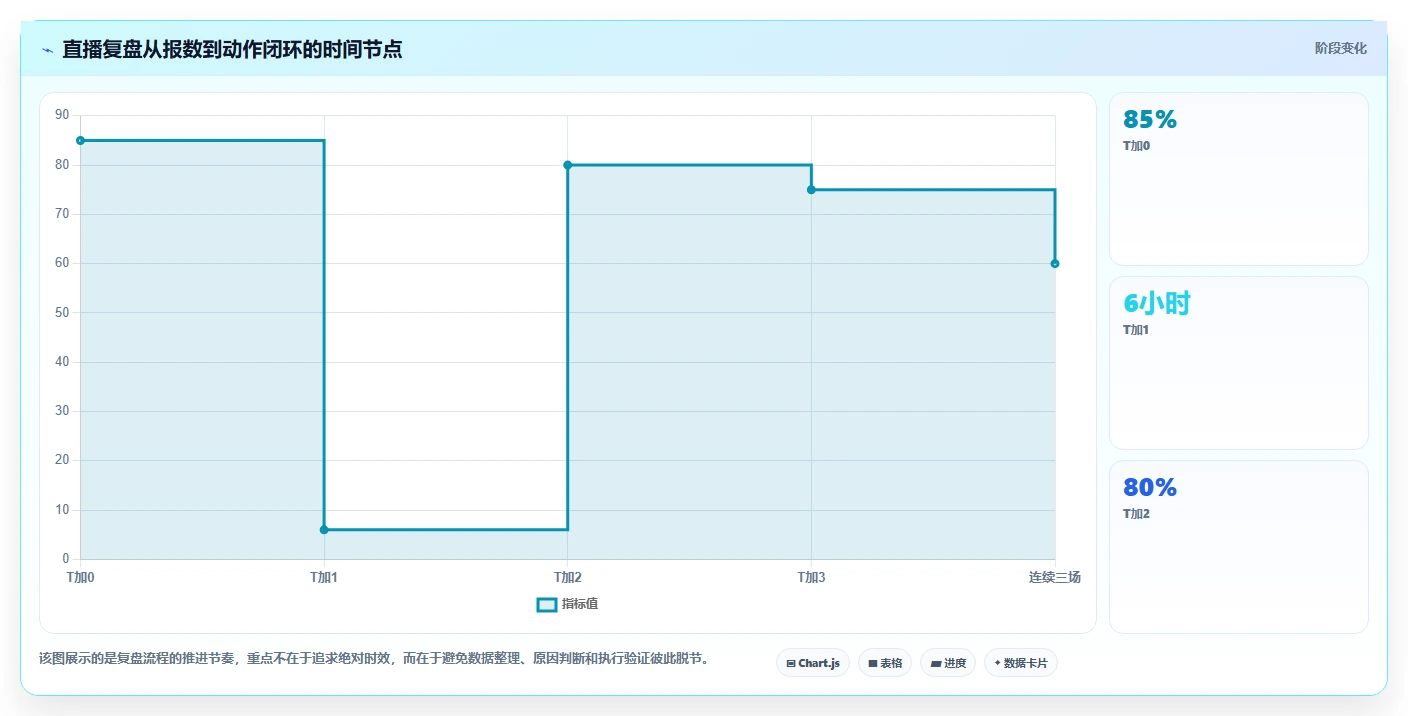
Task: Click the 指标值 legend color box
Action: tap(546, 604)
